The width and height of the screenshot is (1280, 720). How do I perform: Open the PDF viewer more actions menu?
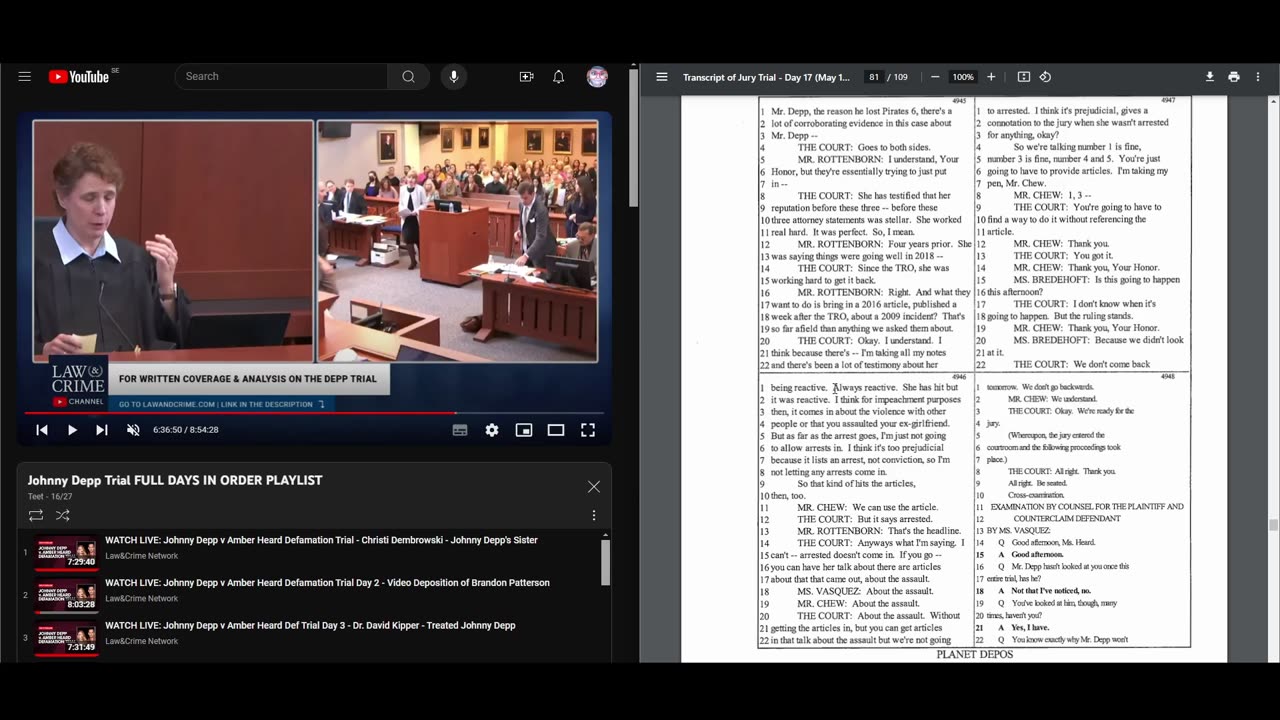(x=1258, y=77)
